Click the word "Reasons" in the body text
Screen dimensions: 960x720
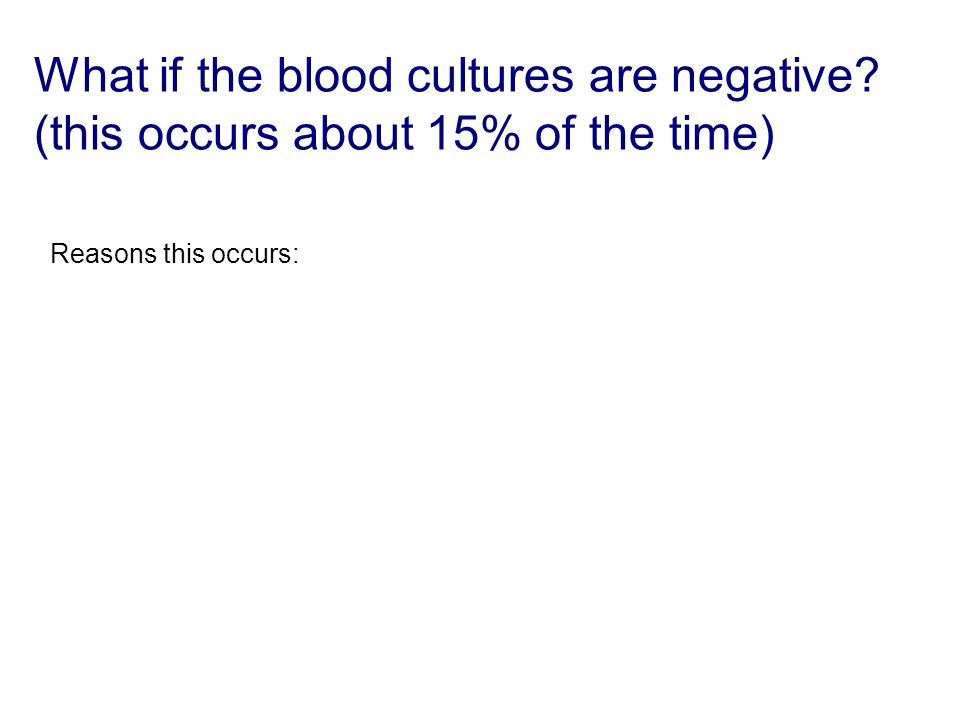(x=103, y=254)
